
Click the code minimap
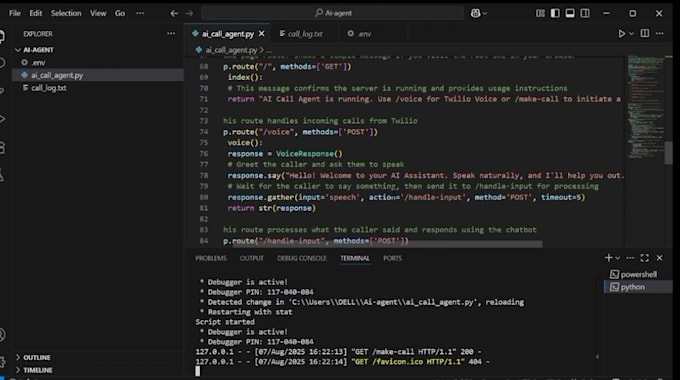pyautogui.click(x=646, y=108)
